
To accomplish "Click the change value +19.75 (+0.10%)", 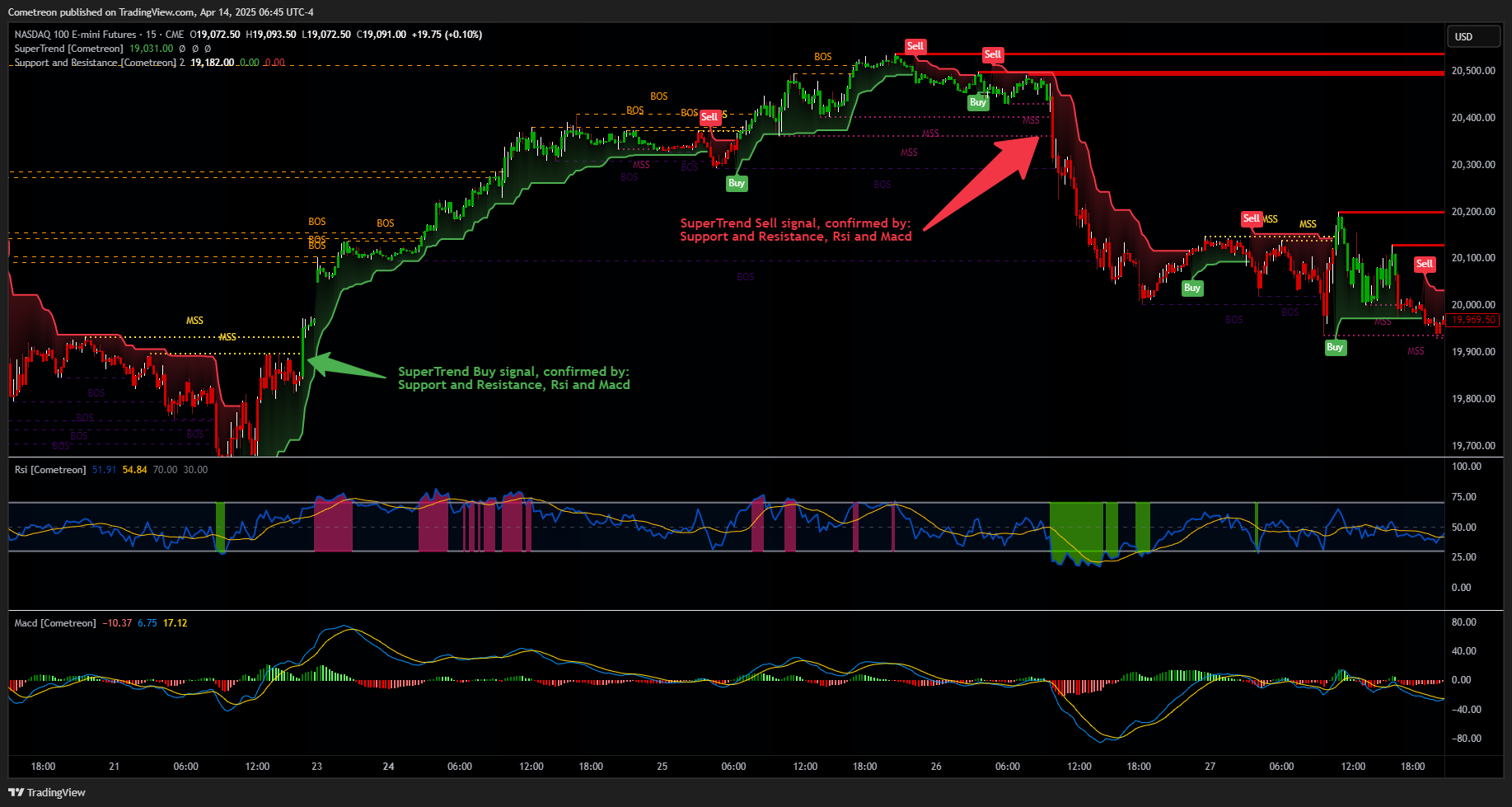I will (447, 35).
